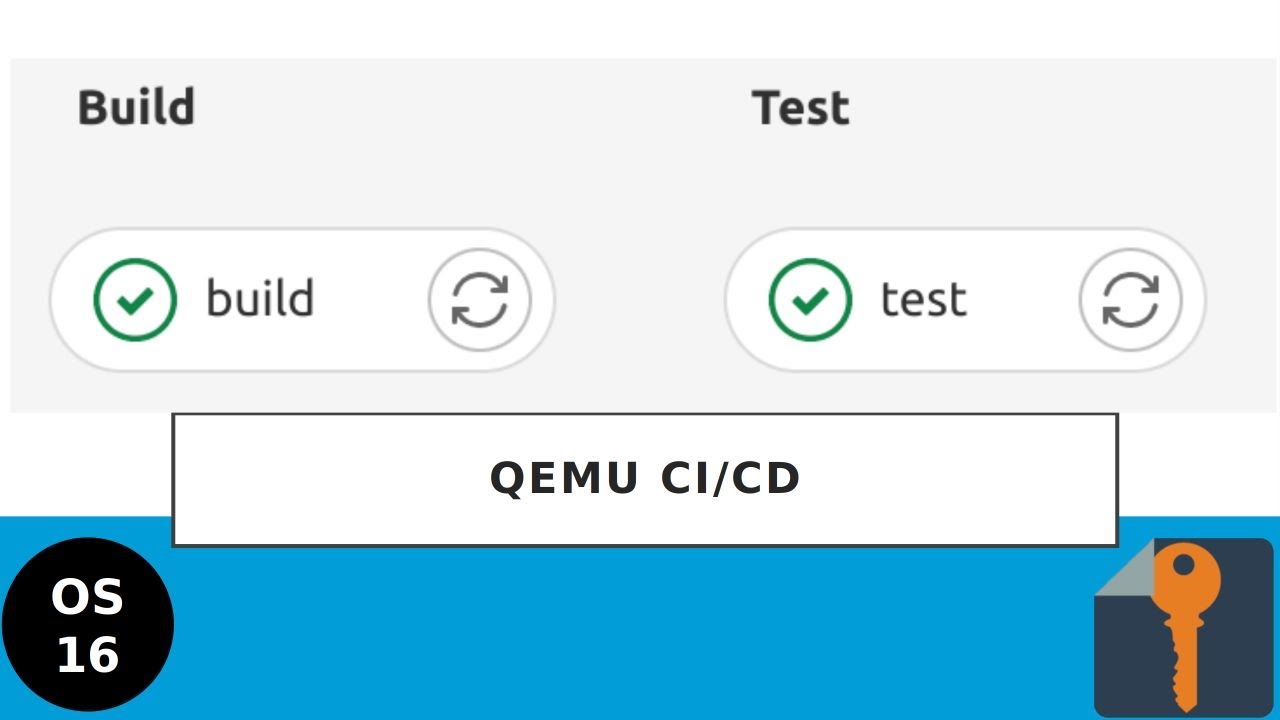This screenshot has height=720, width=1280.
Task: Click the retry icon on test job
Action: (1131, 300)
